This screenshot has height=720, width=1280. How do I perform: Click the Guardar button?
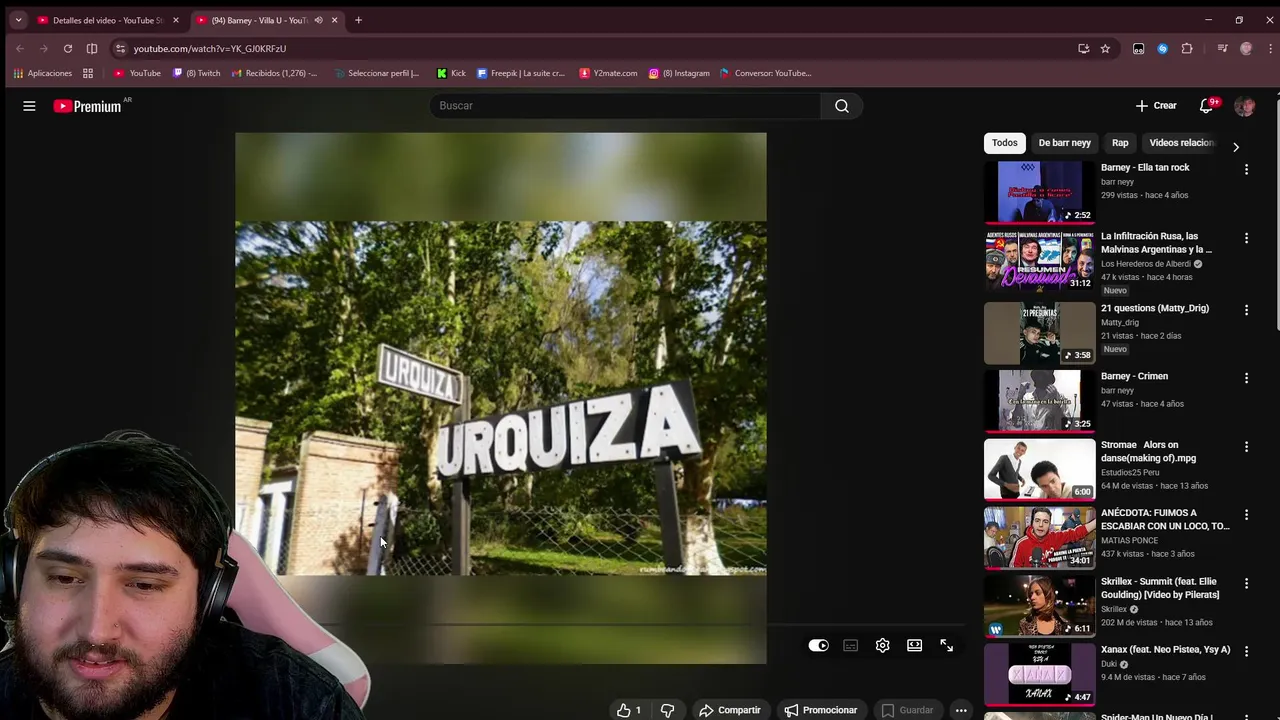click(x=907, y=710)
